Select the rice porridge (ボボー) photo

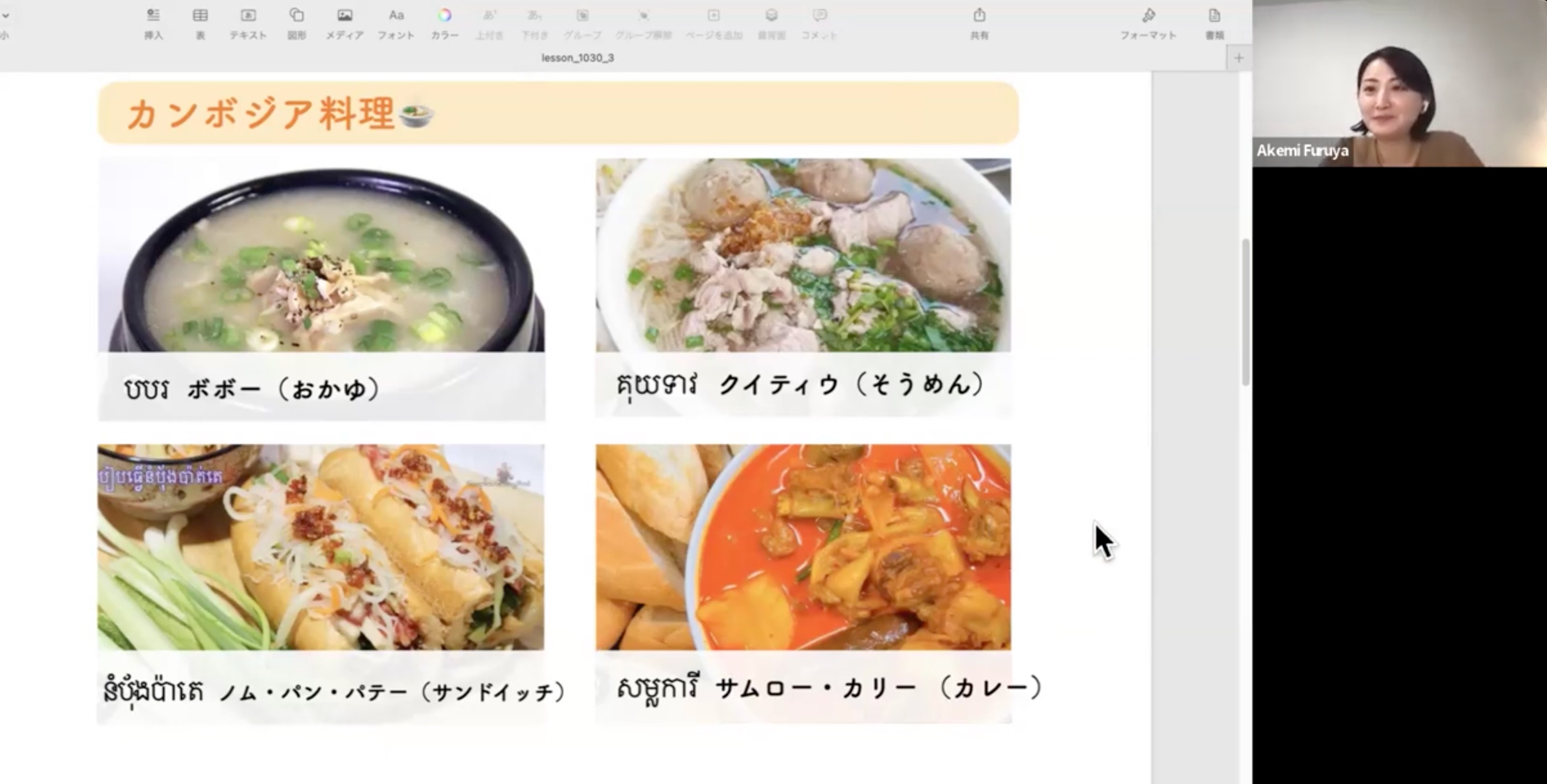click(321, 257)
